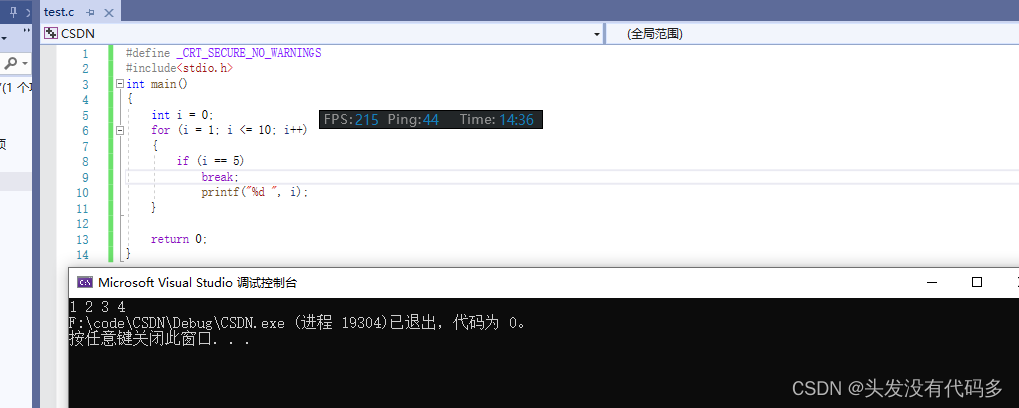
Task: Open the CSDN project scope dropdown arrow
Action: pyautogui.click(x=597, y=34)
